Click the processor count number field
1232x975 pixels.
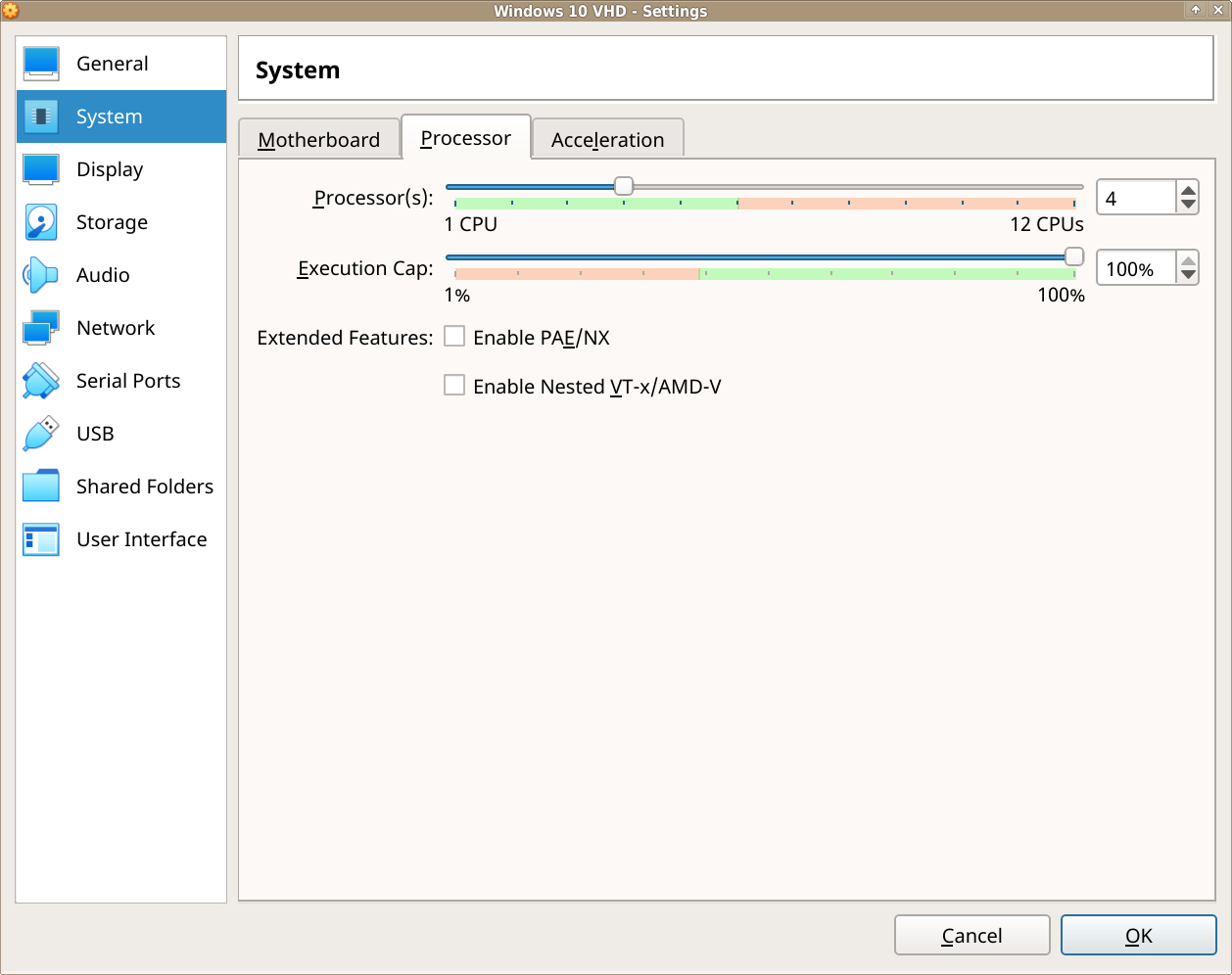point(1136,198)
